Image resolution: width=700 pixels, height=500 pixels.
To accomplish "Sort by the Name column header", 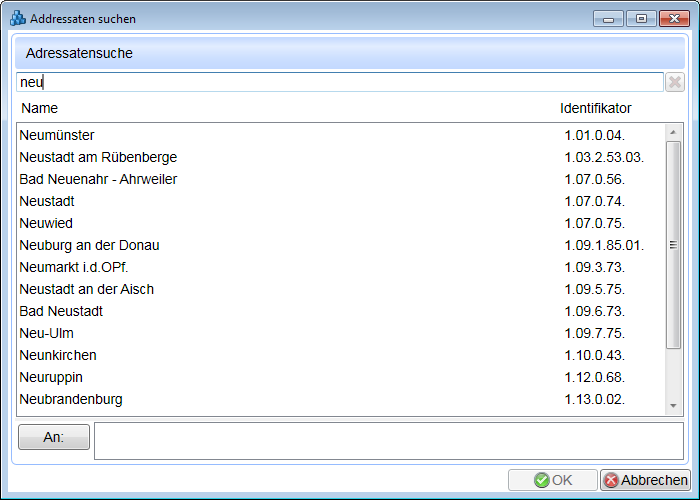I will coord(40,108).
